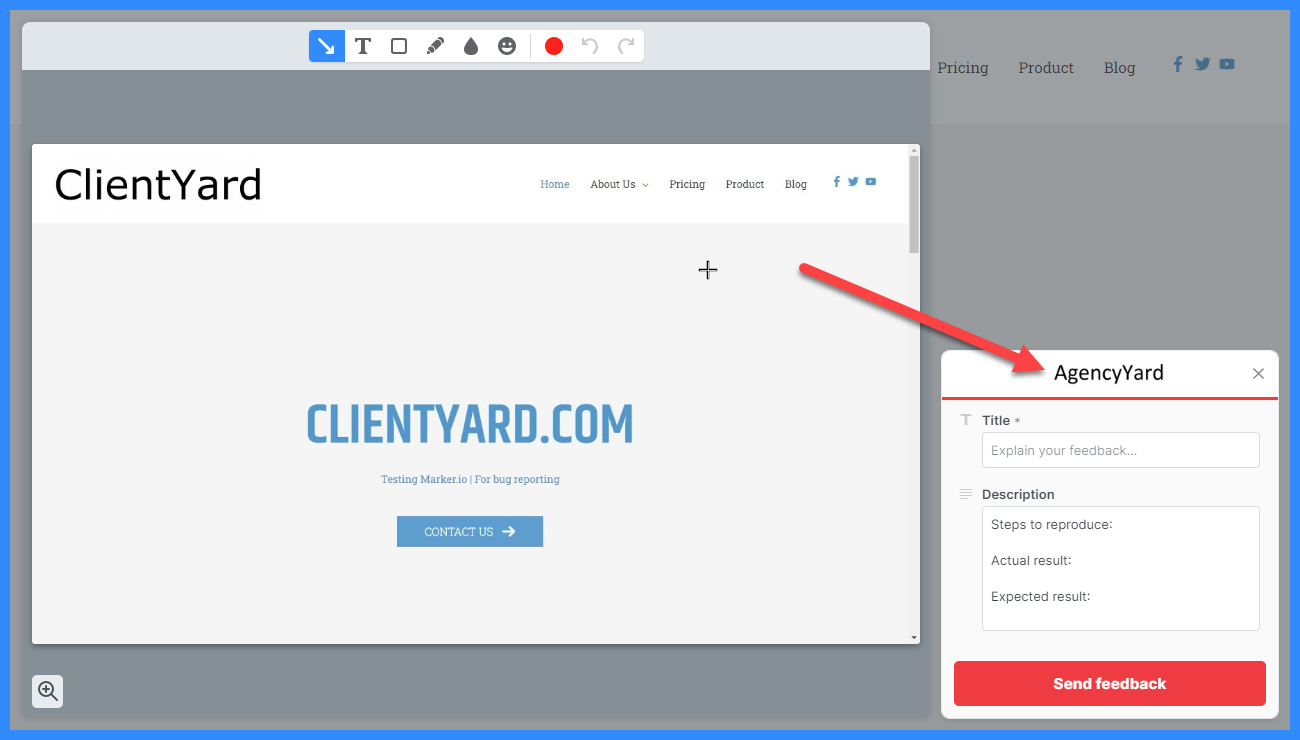Image resolution: width=1300 pixels, height=740 pixels.
Task: Click the AgencyYard panel title
Action: [1109, 373]
